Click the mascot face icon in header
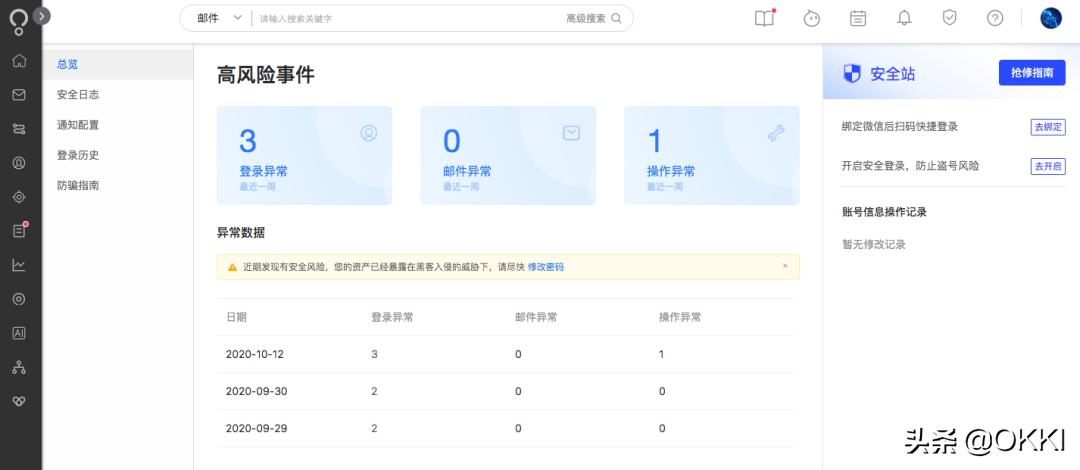Viewport: 1080px width, 470px height. [812, 19]
